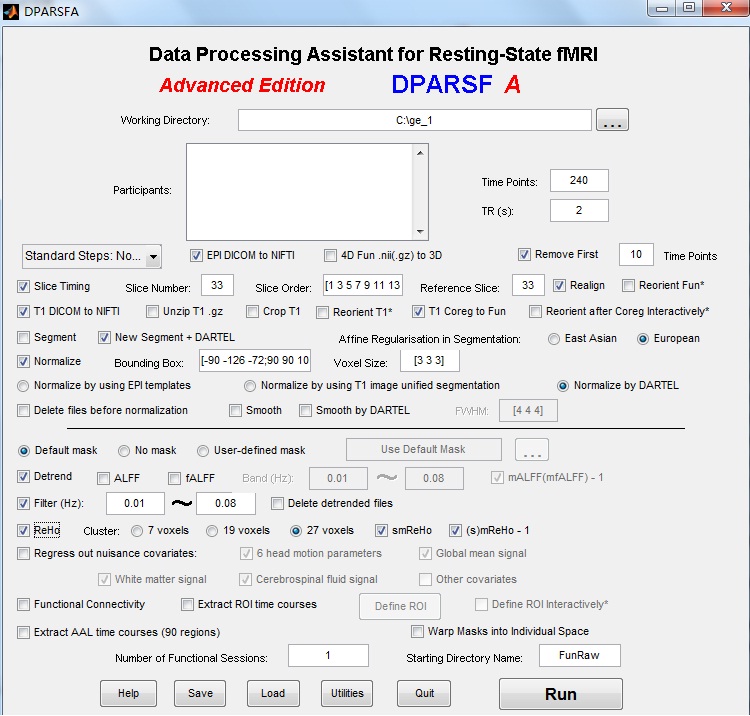Edit Filter low cutoff 0.01 field
The image size is (750, 716).
135,503
